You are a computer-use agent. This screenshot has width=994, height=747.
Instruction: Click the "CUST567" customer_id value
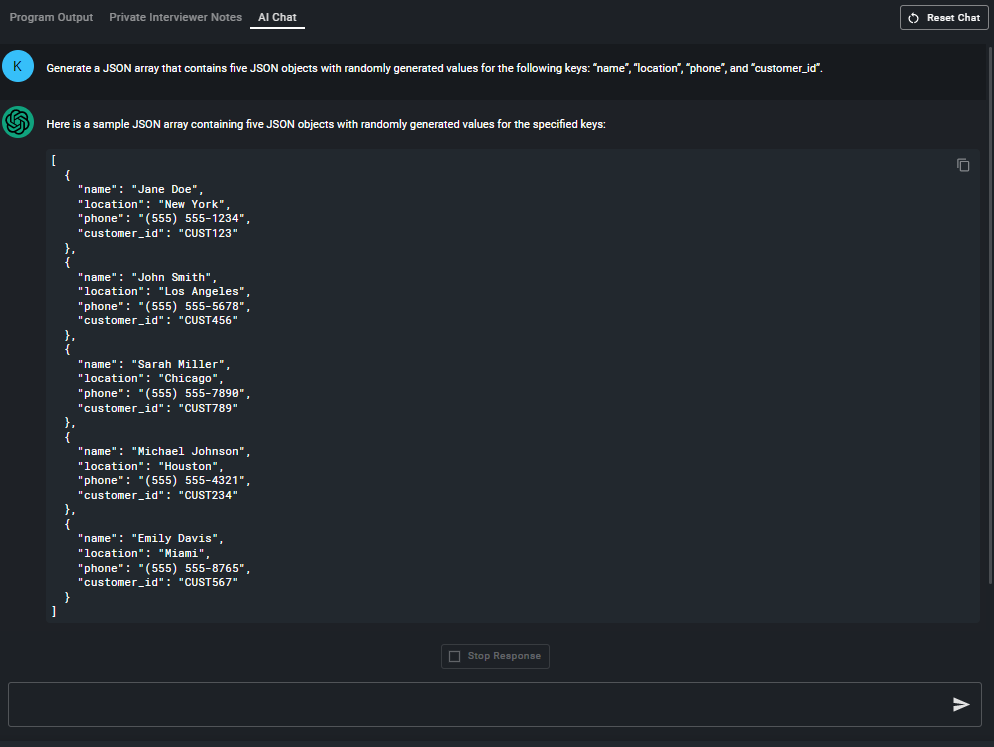coord(208,582)
